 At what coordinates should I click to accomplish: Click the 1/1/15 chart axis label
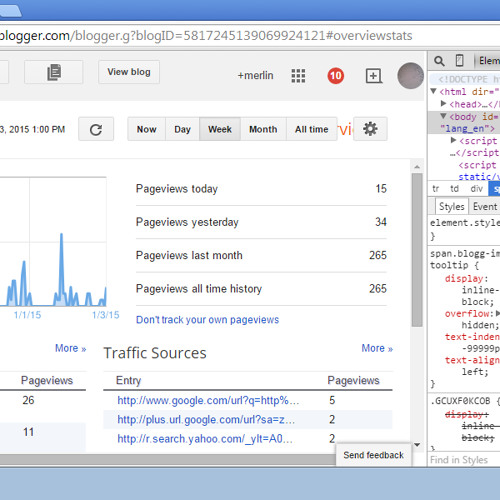coord(27,315)
